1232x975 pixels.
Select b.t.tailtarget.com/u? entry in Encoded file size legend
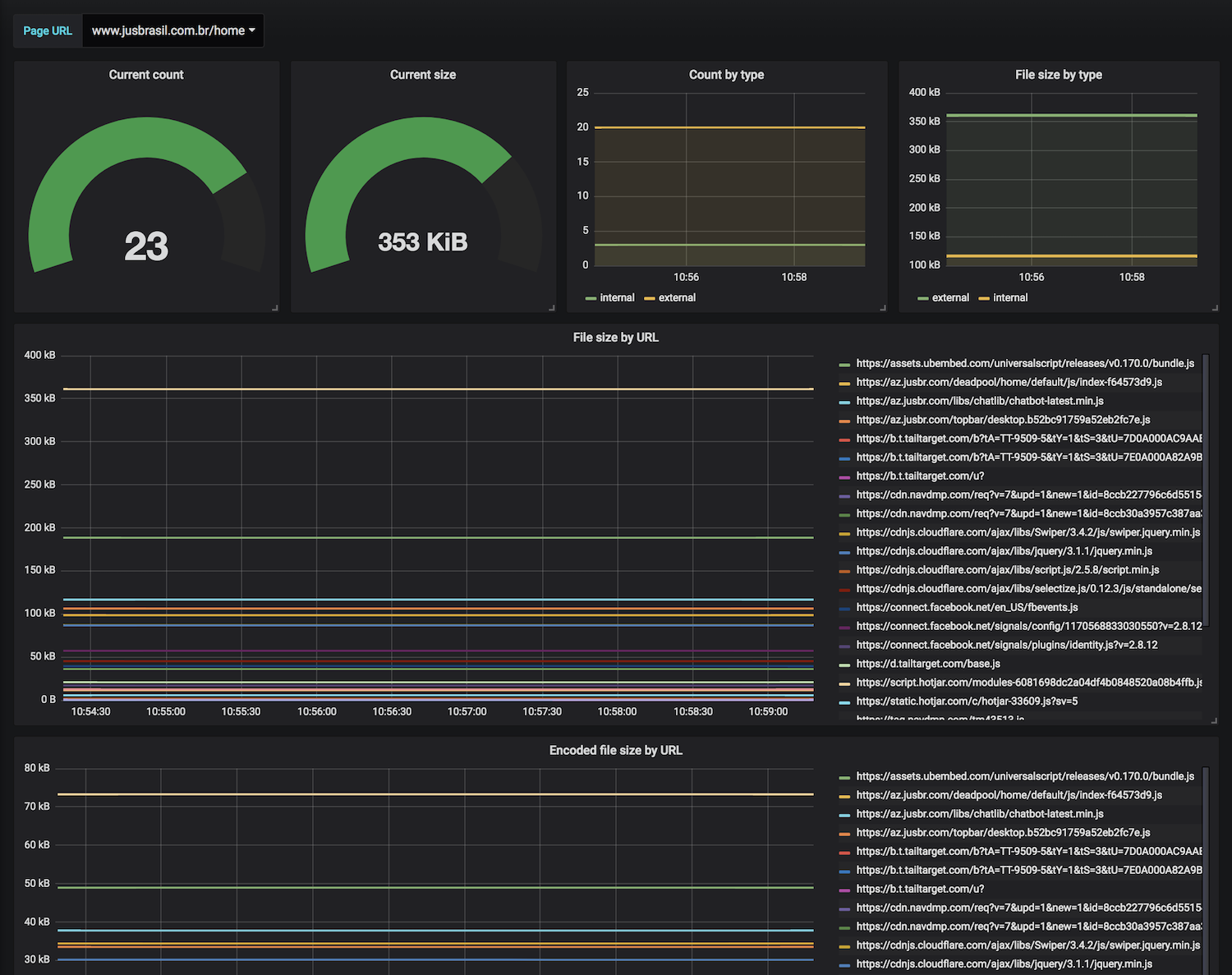click(920, 889)
